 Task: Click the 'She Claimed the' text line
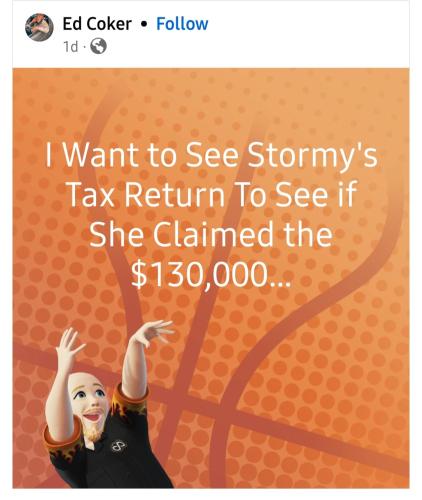click(x=211, y=234)
